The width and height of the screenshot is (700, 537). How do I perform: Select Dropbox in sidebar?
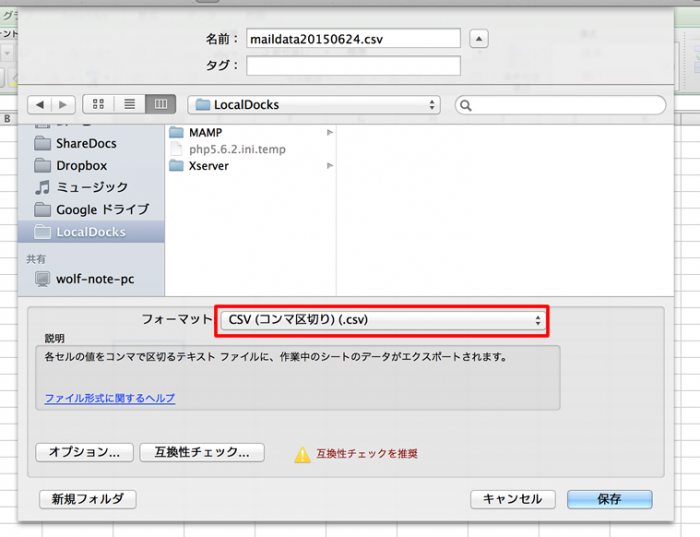coord(91,166)
